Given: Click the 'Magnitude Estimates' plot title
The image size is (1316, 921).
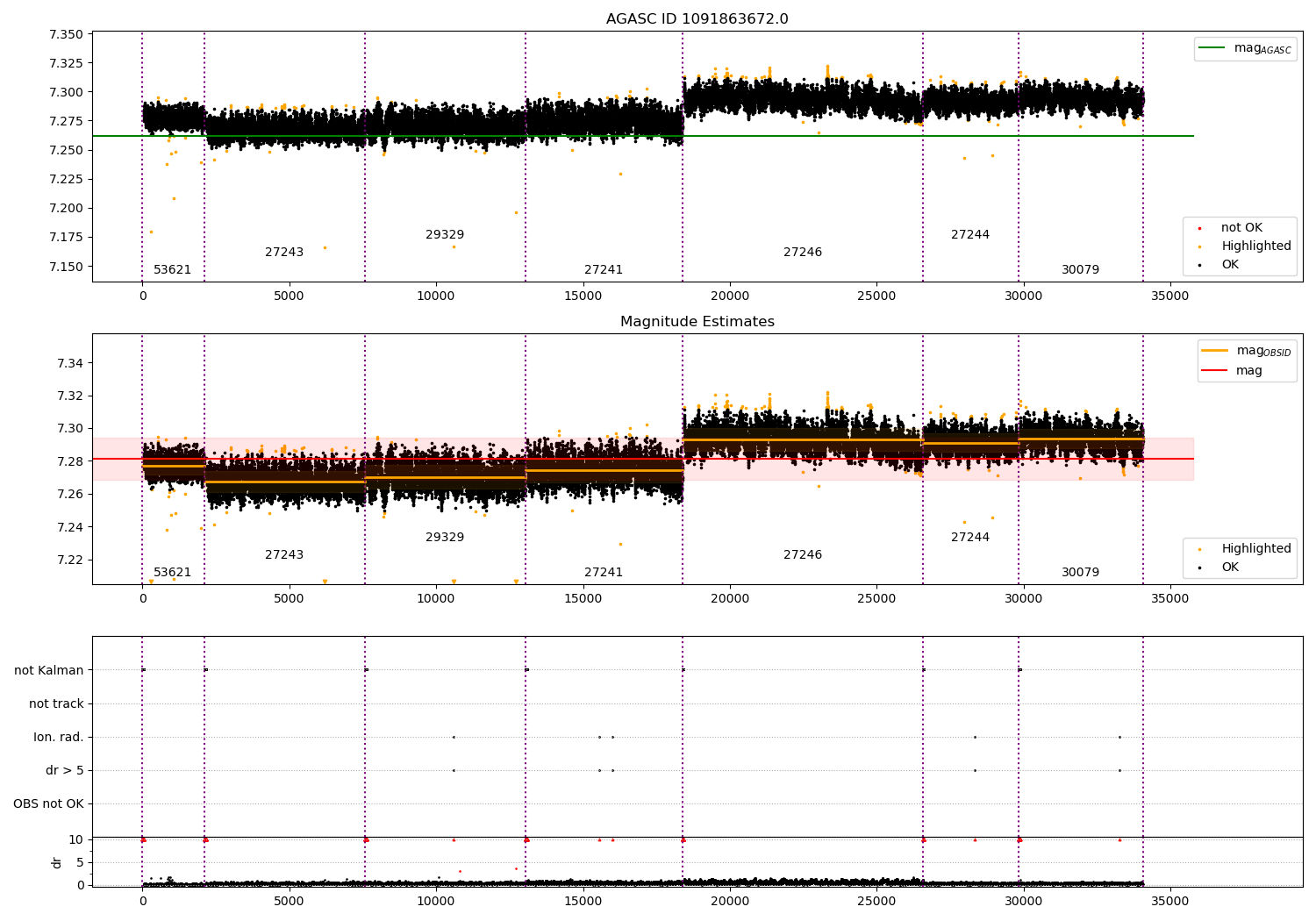Looking at the screenshot, I should (697, 322).
